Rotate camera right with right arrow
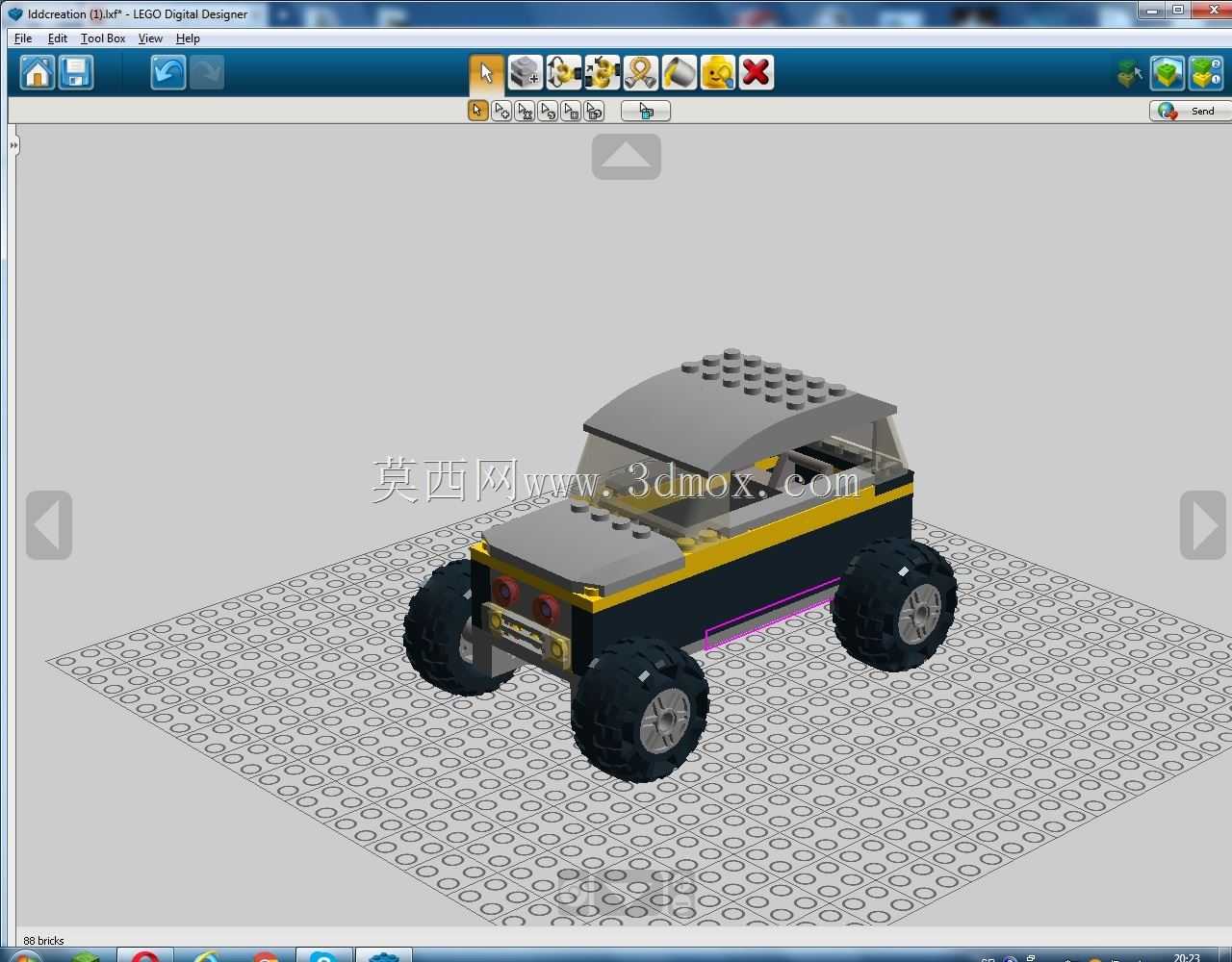Image resolution: width=1232 pixels, height=962 pixels. click(1203, 525)
